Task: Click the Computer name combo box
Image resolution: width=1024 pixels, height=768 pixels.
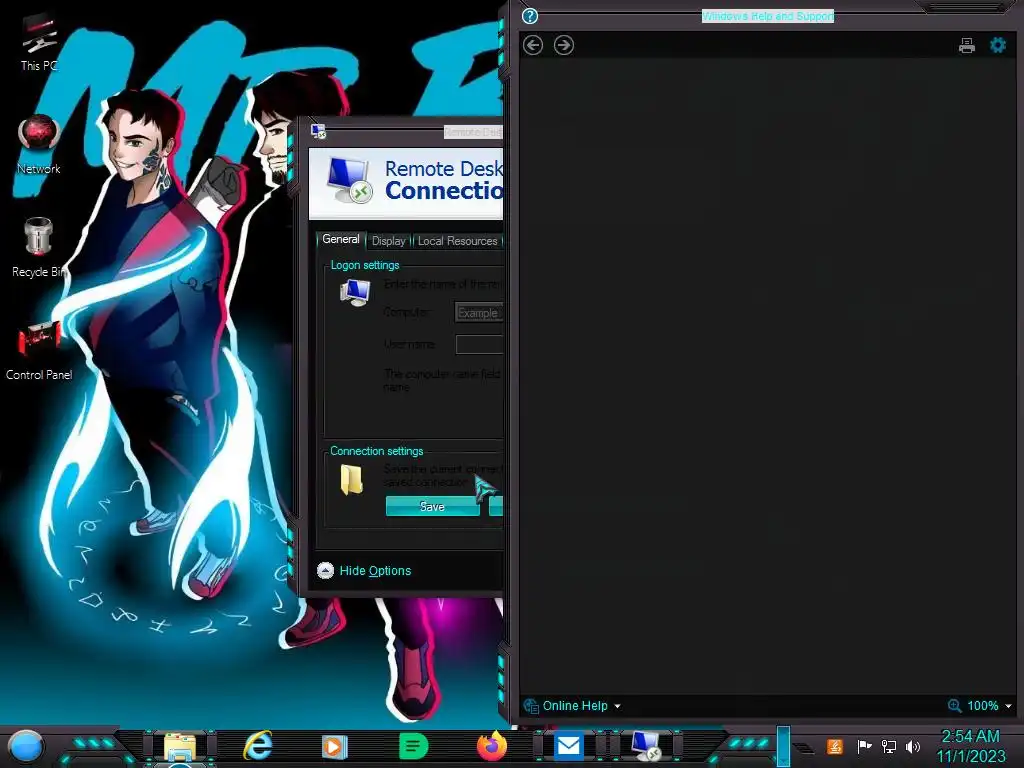Action: tap(479, 313)
